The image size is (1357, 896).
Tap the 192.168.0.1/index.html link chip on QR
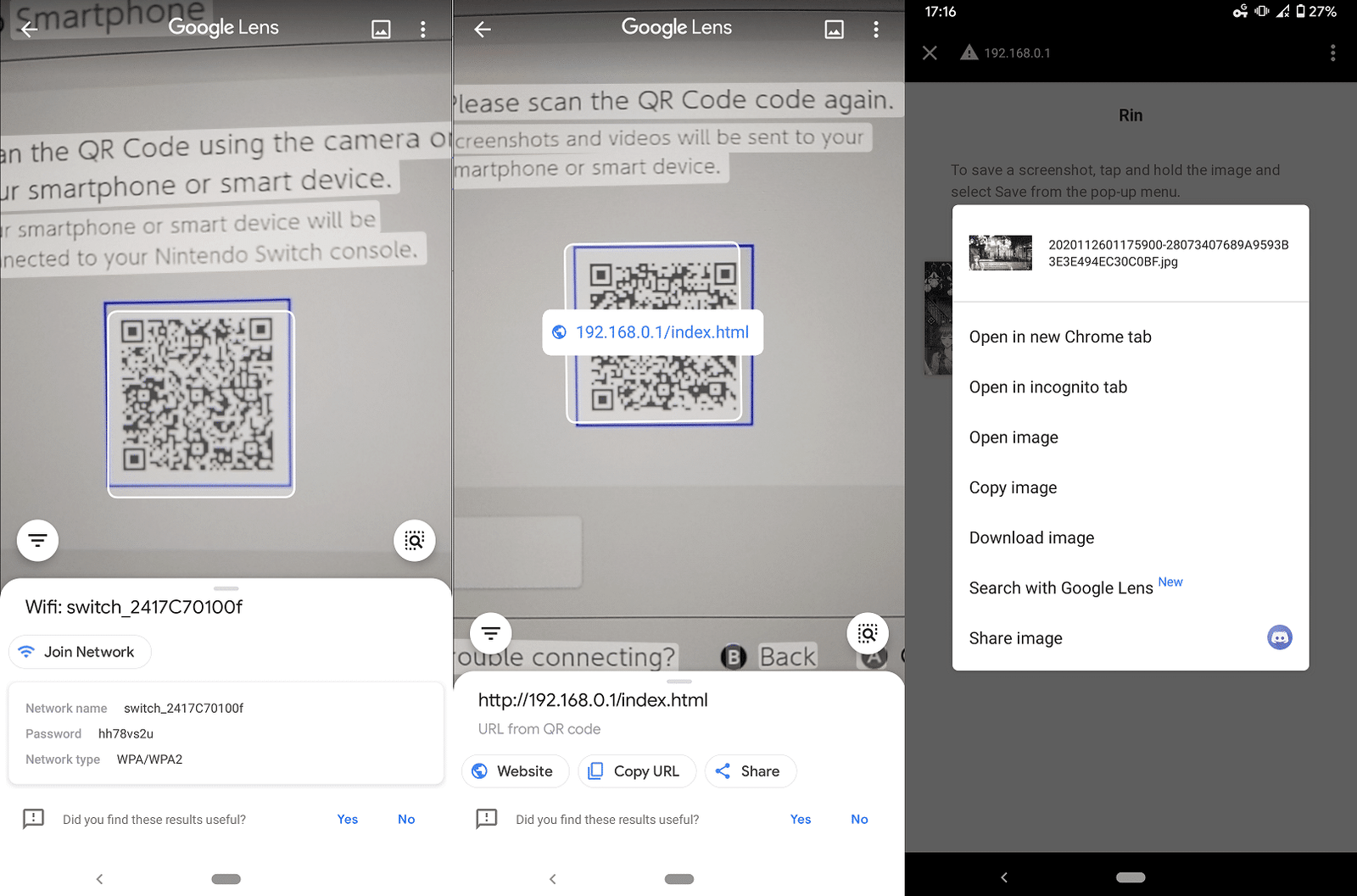pos(652,332)
